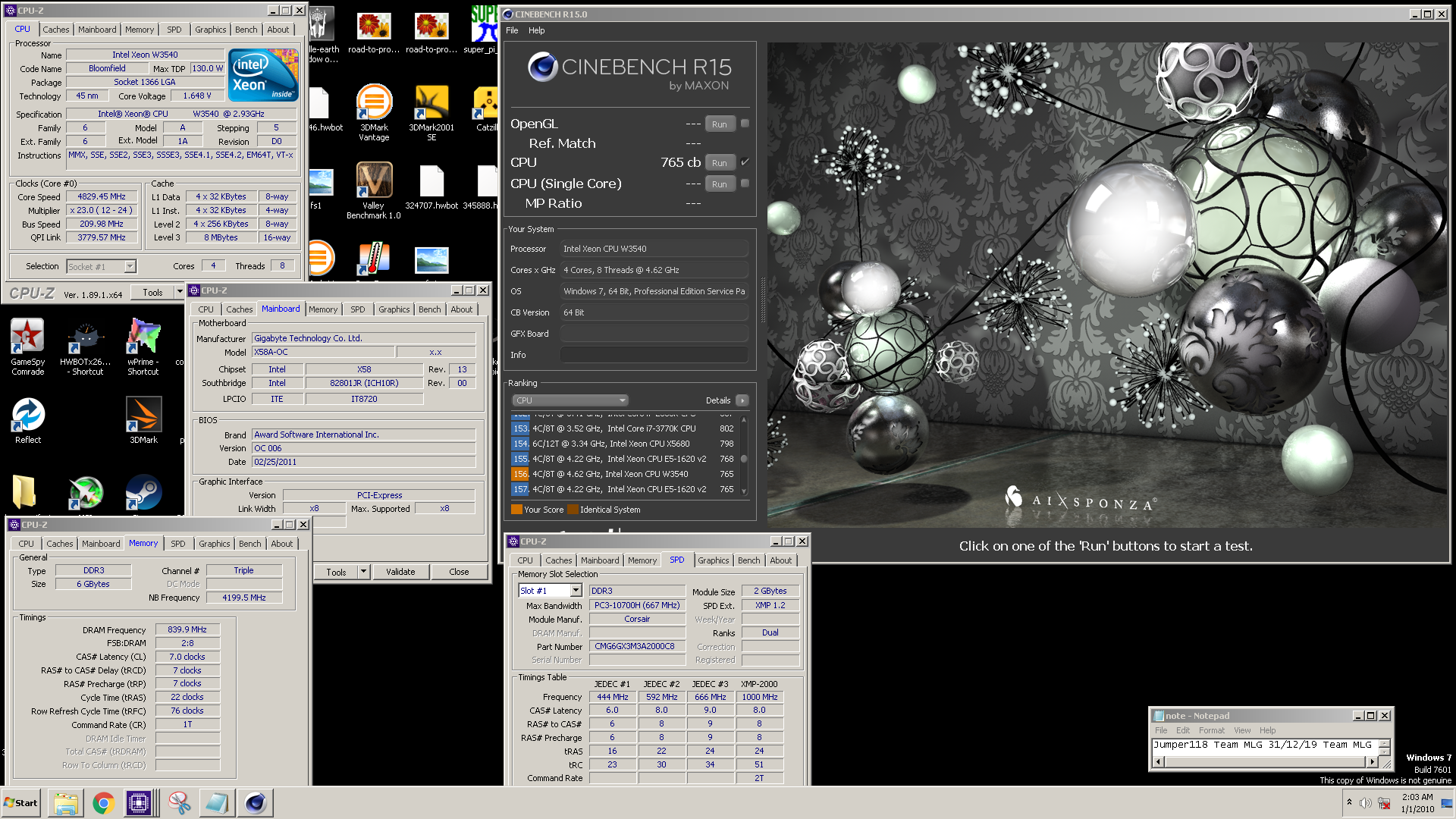Screen dimensions: 1456x819
Task: Select ranking row 154 Xeon X5680
Action: tap(623, 444)
